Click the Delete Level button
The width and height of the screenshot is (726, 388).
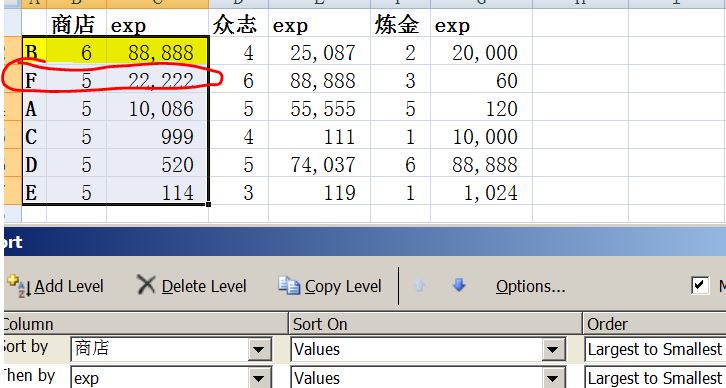coord(191,286)
